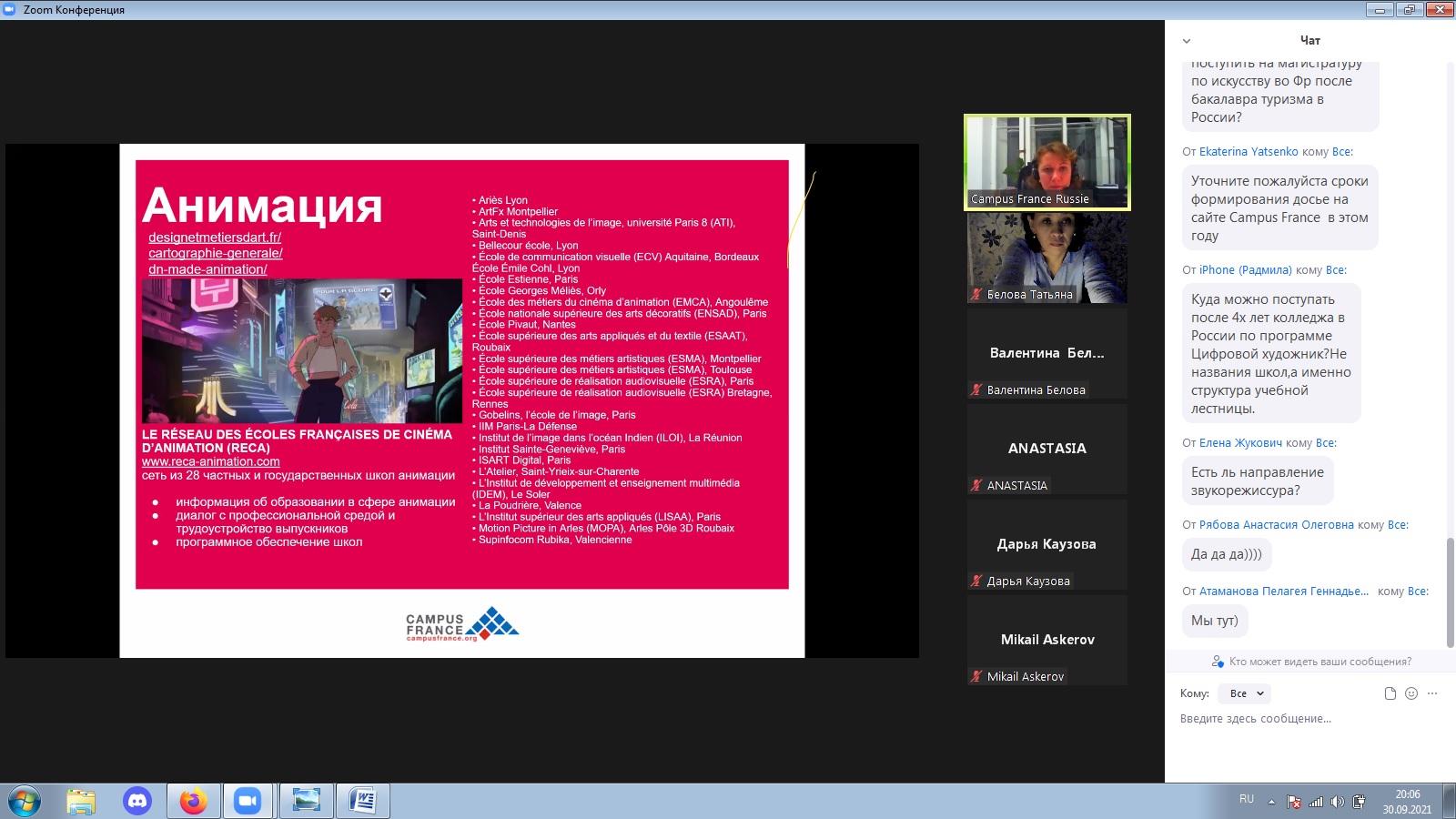
Task: Click the muted mic icon for Mikail Askerov
Action: coord(976,677)
